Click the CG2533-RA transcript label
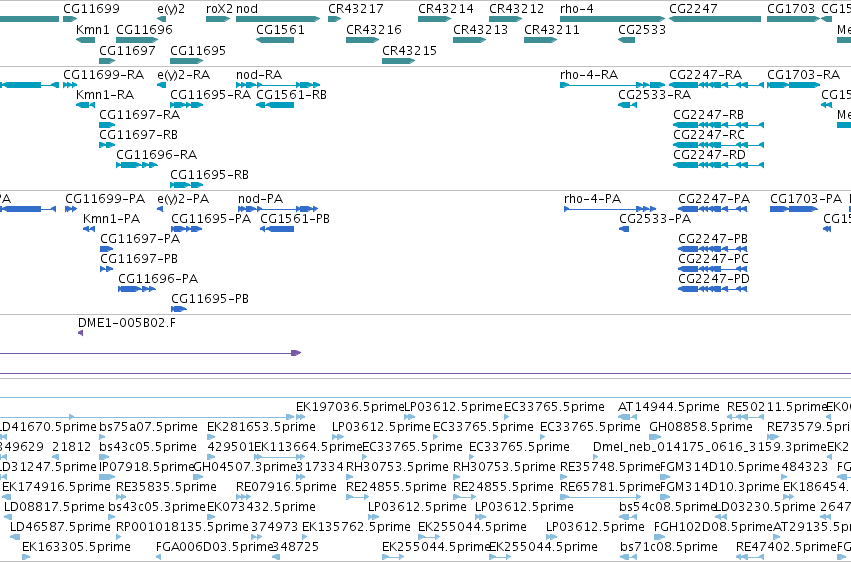This screenshot has width=851, height=562. click(x=655, y=94)
